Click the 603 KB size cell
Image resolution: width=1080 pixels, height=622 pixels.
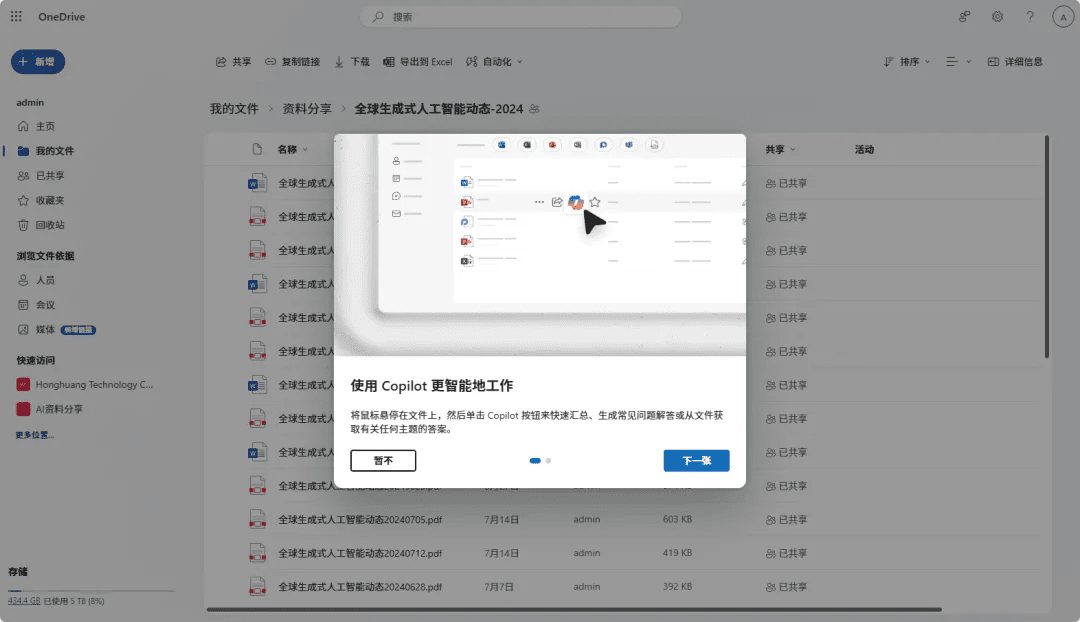[x=677, y=519]
